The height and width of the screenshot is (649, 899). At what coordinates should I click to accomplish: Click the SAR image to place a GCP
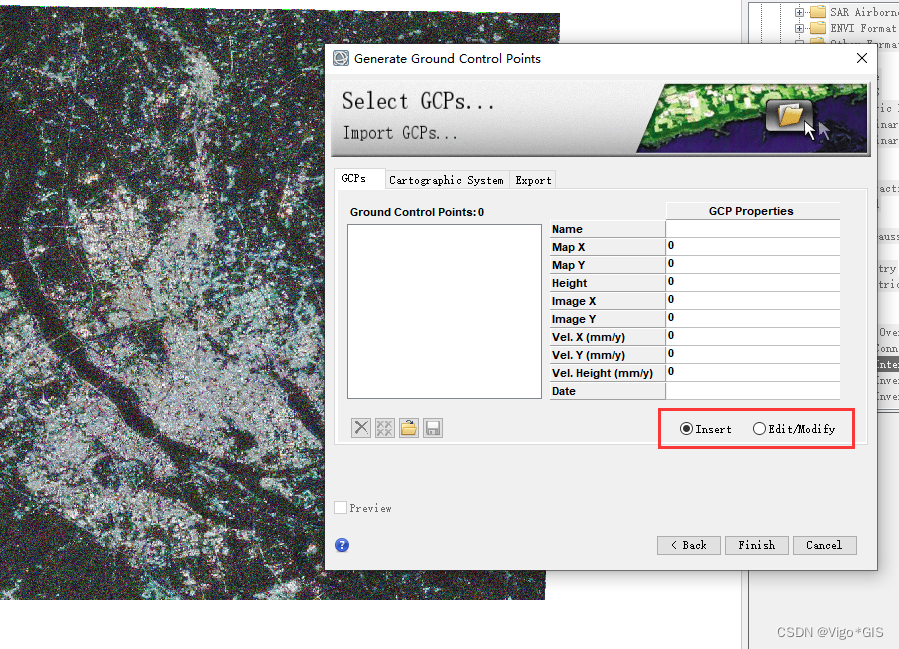click(162, 304)
